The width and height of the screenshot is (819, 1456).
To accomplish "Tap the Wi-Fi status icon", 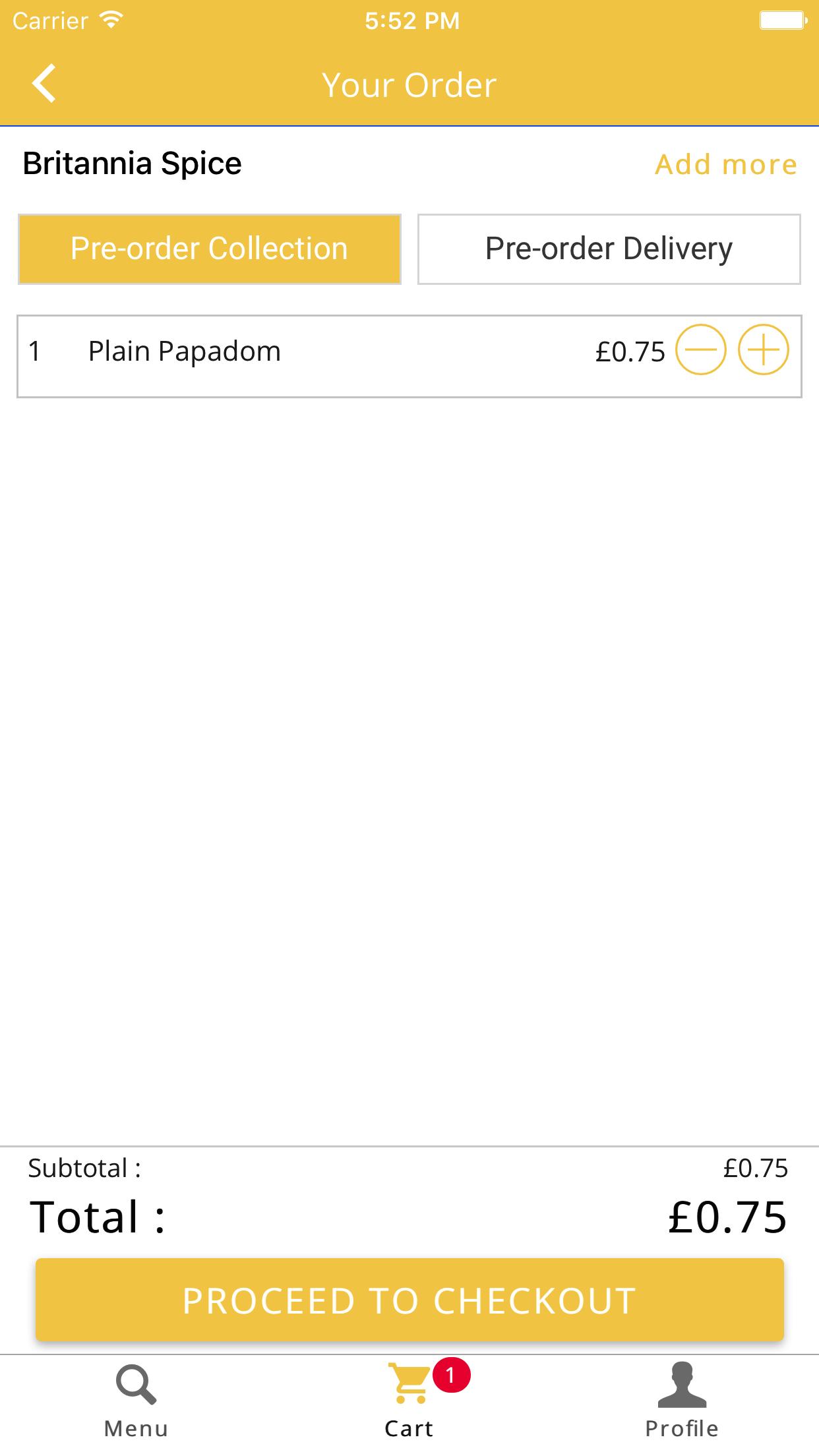I will point(111,20).
